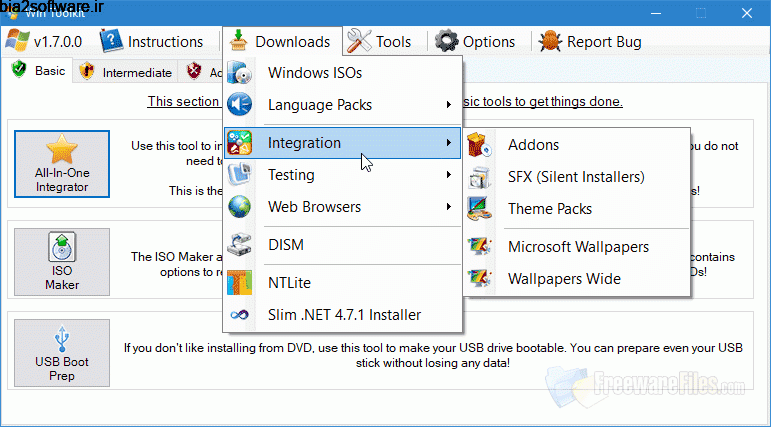Viewport: 771px width, 427px height.
Task: Click the Addons box icon
Action: pos(479,145)
